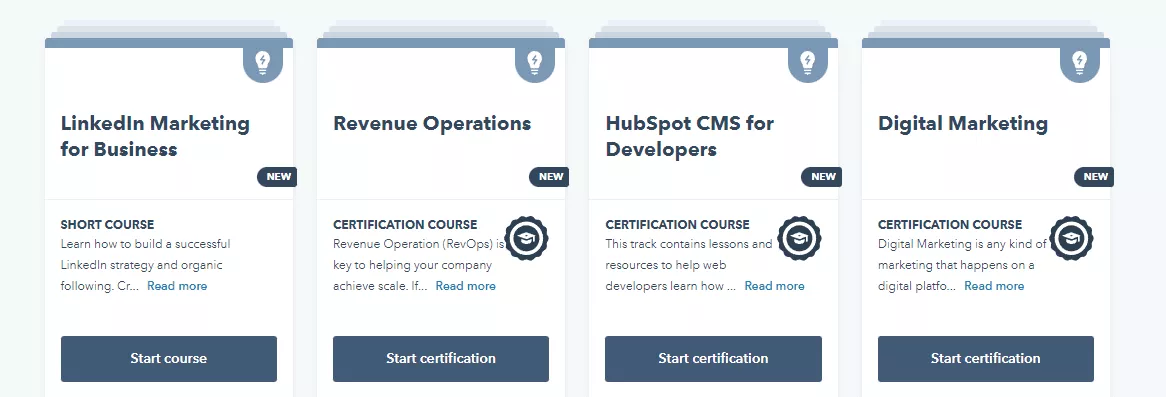Open the Digital Marketing title
Screen dimensions: 1166x397
963,123
